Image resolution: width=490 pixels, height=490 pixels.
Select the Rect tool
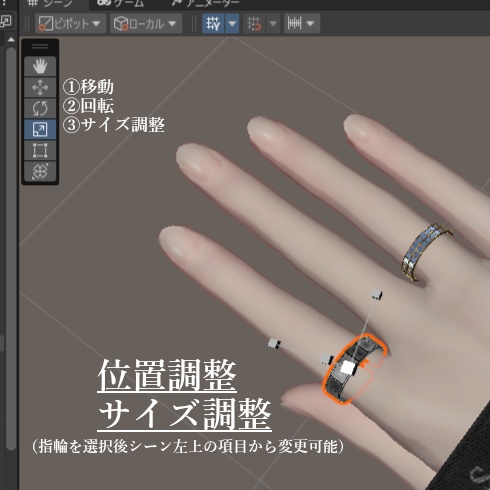pos(40,150)
